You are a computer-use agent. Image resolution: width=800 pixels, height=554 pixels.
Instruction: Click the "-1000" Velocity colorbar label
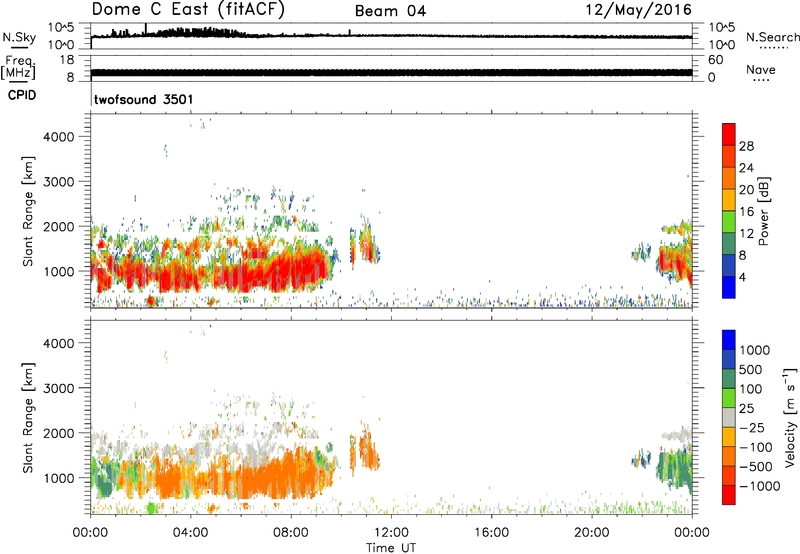click(759, 486)
